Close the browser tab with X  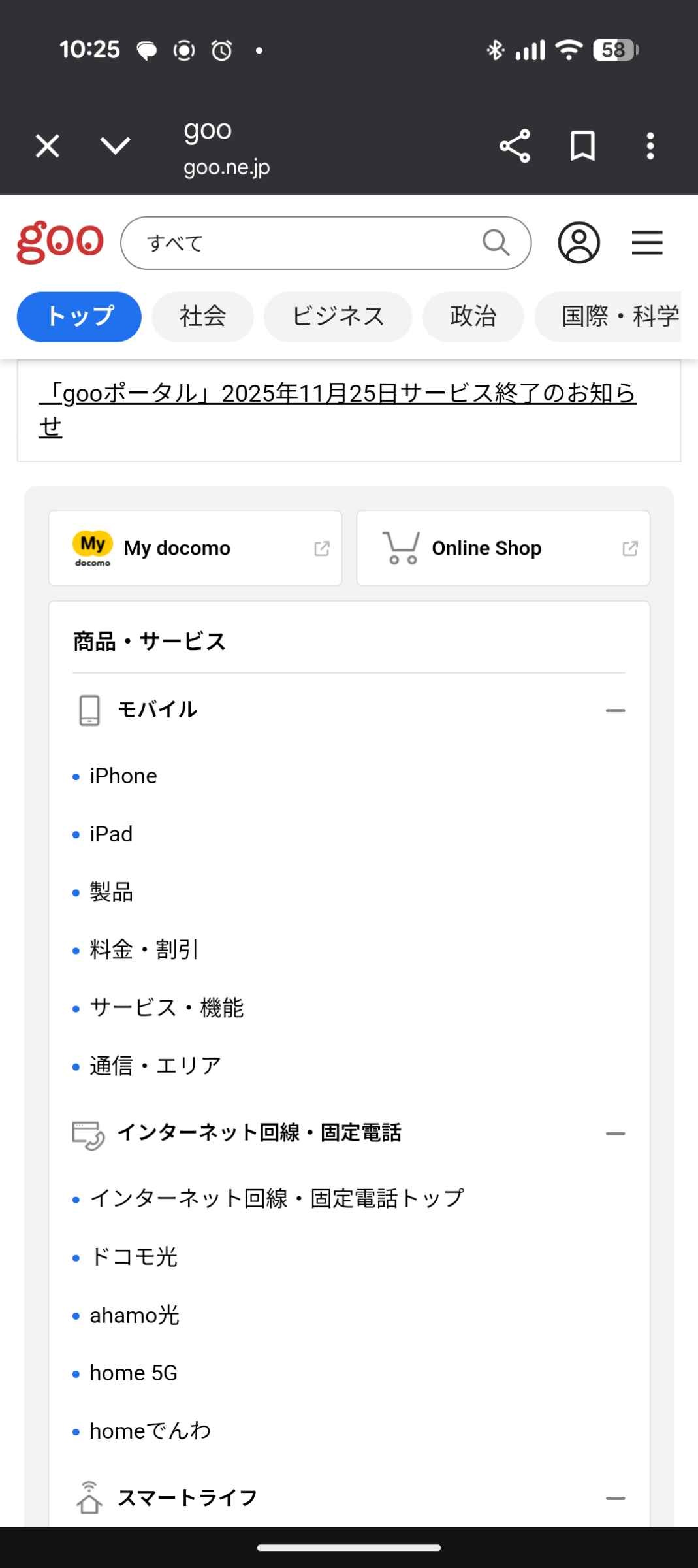(48, 146)
